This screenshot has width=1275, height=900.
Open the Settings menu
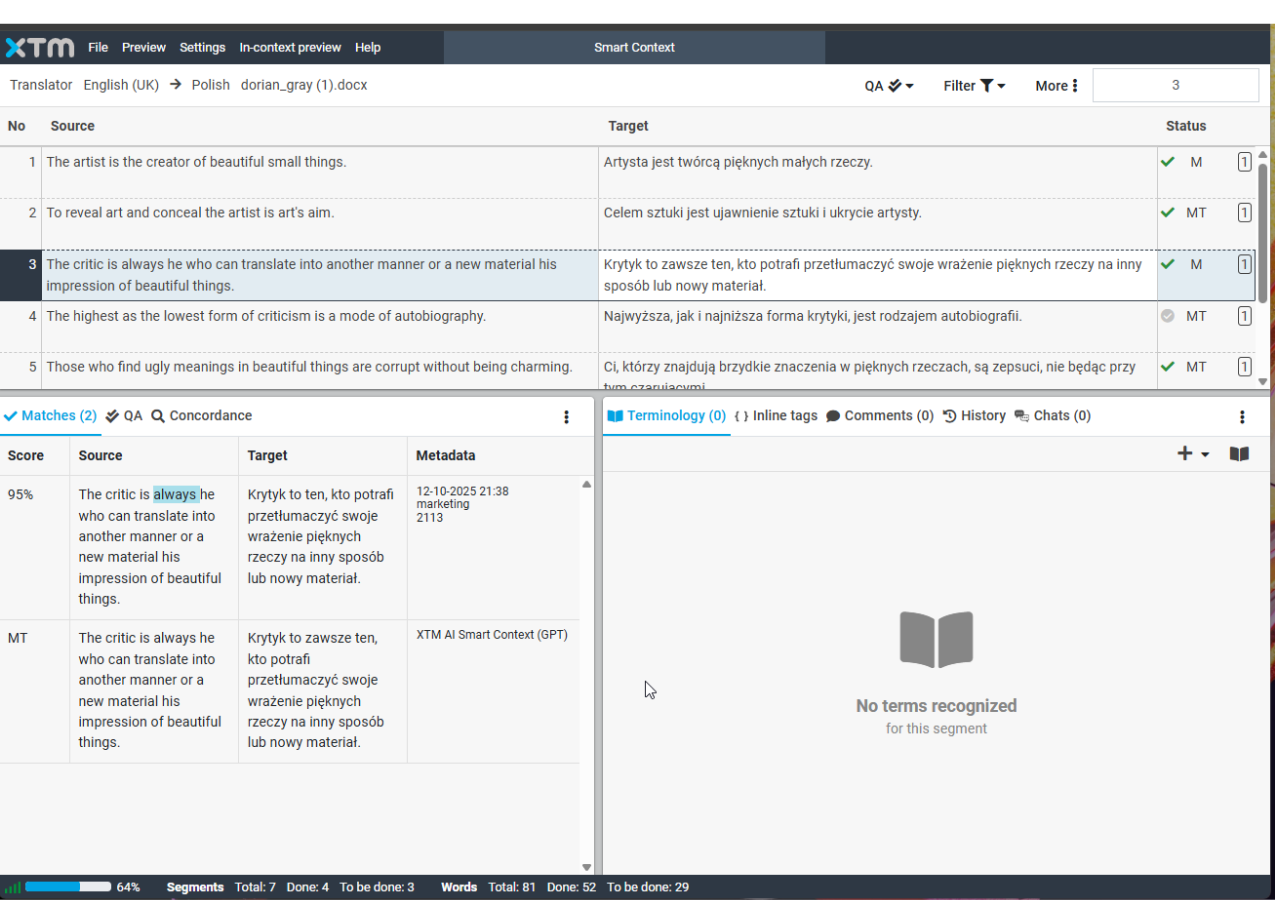pos(202,47)
